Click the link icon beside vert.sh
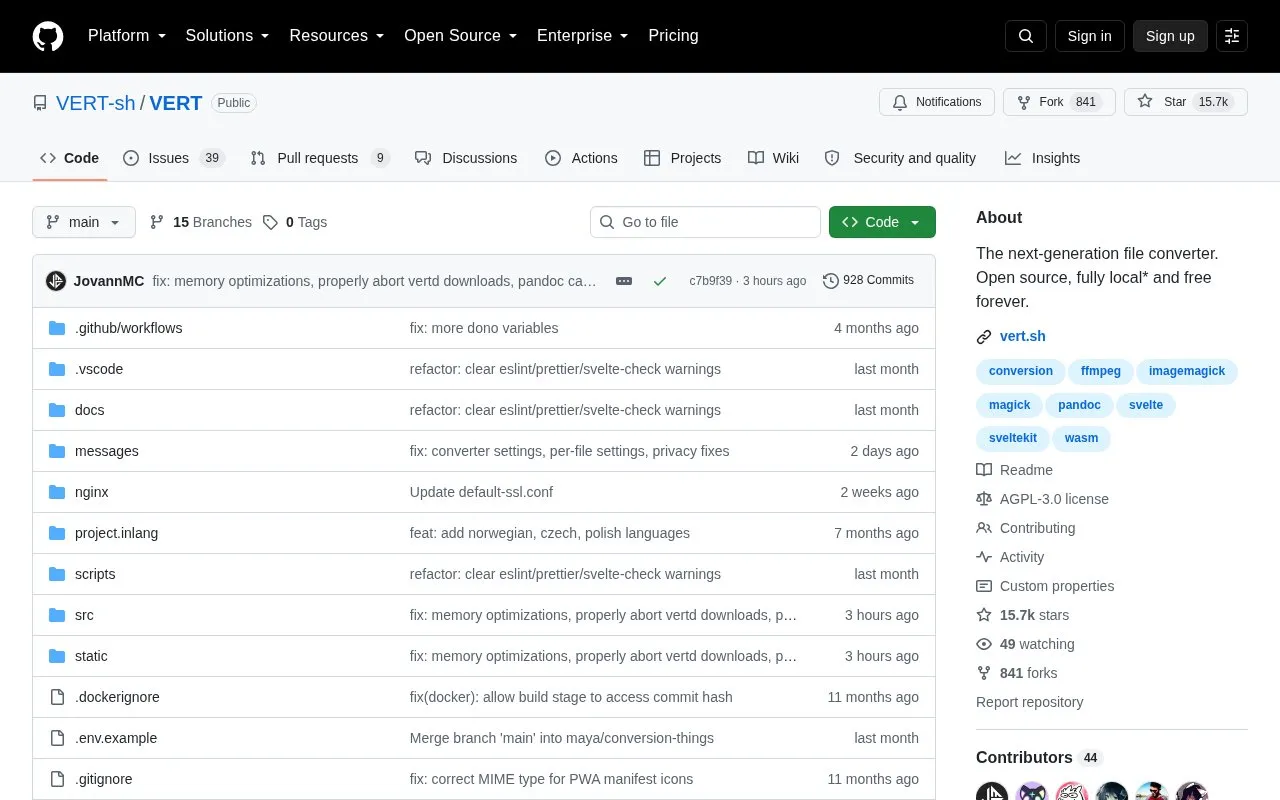Image resolution: width=1280 pixels, height=800 pixels. [984, 337]
